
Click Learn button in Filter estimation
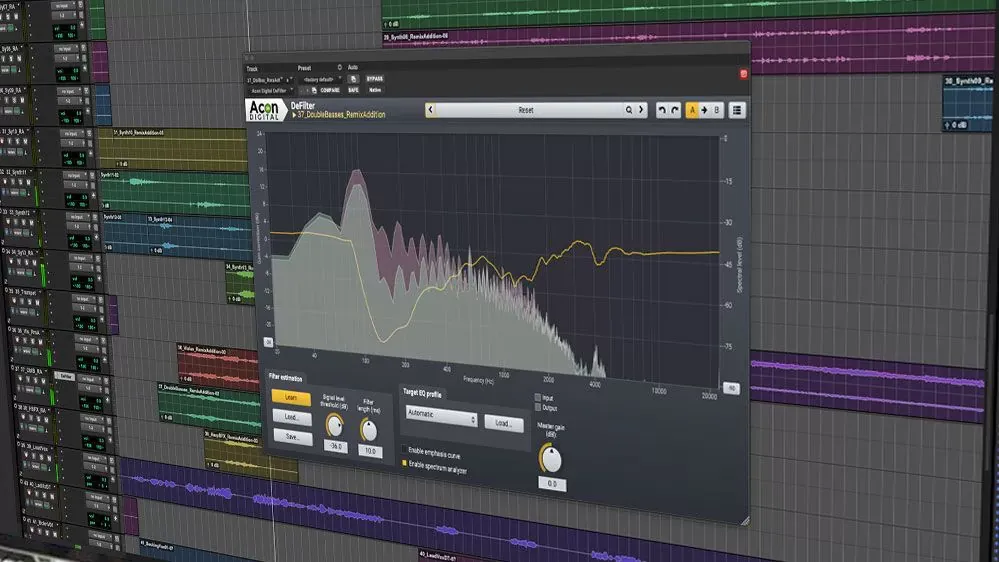(x=291, y=397)
